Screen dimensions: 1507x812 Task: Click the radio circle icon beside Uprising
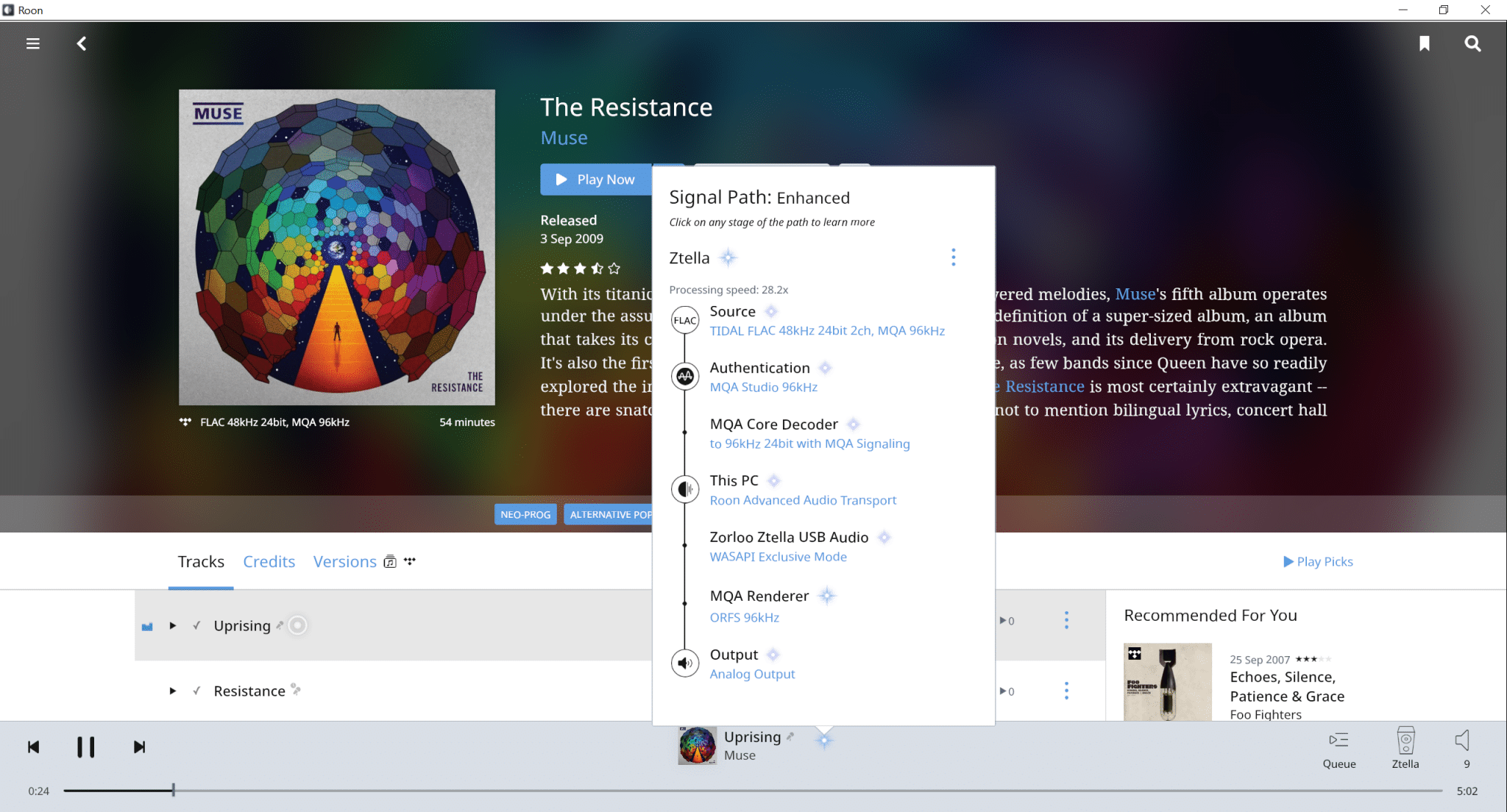pos(297,625)
